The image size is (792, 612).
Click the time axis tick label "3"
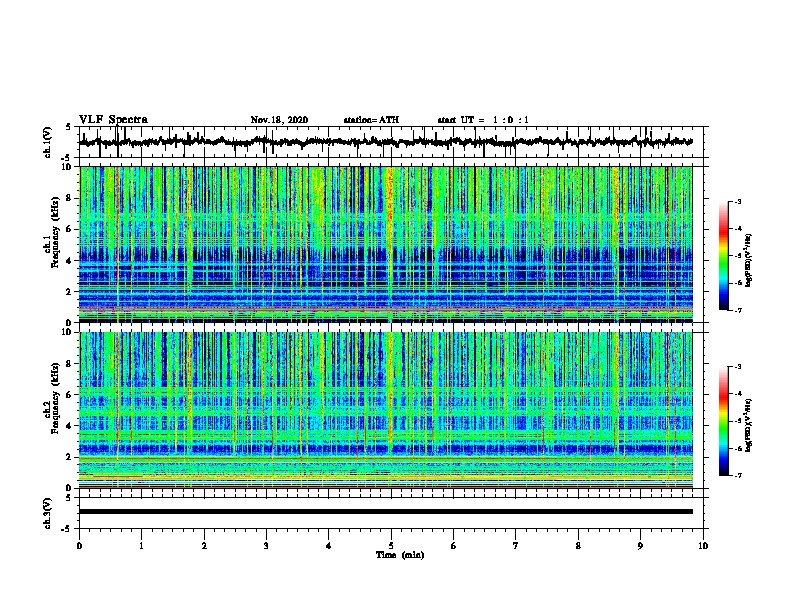(x=266, y=546)
